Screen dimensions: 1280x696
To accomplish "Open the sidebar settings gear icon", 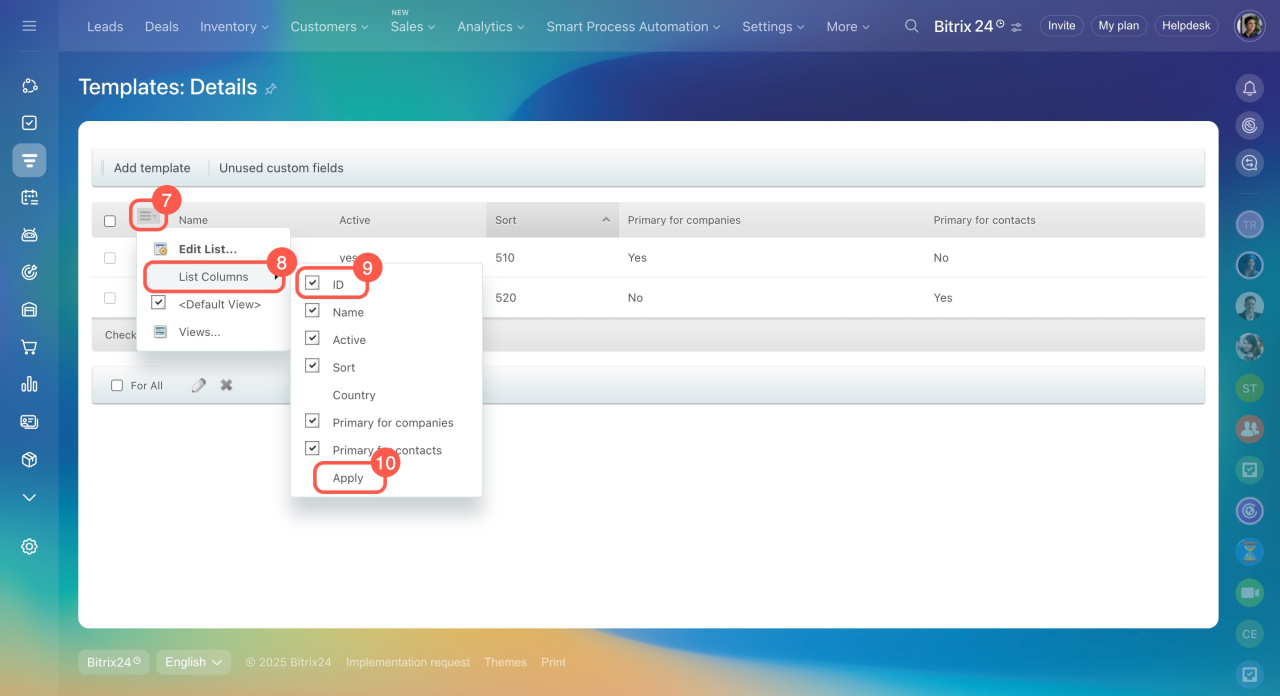I will tap(29, 546).
